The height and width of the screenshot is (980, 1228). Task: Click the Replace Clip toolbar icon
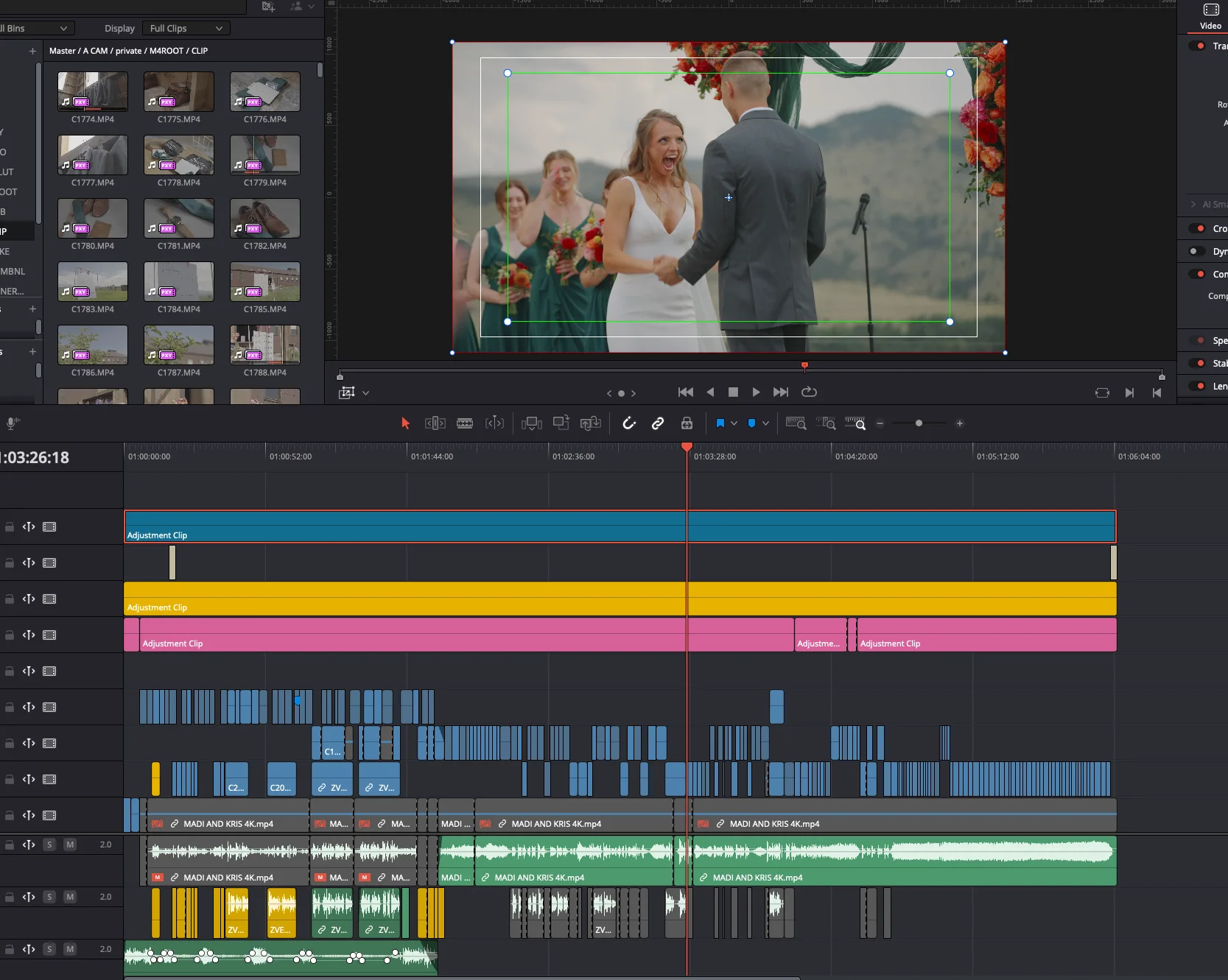point(591,423)
